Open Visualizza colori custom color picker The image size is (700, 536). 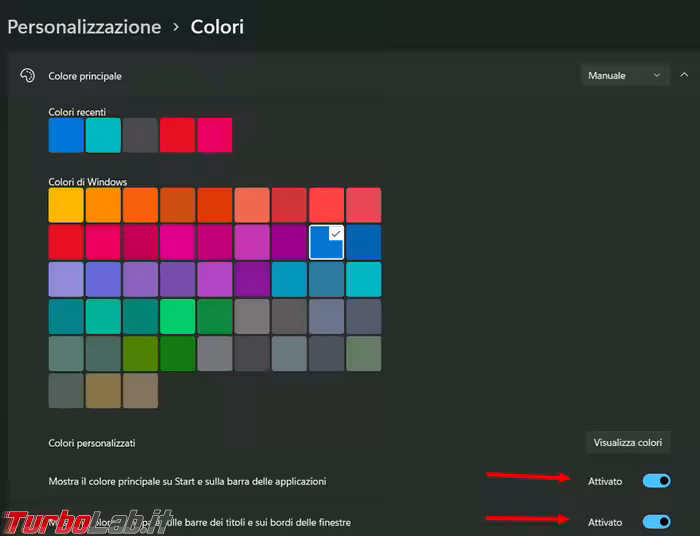[x=627, y=442]
